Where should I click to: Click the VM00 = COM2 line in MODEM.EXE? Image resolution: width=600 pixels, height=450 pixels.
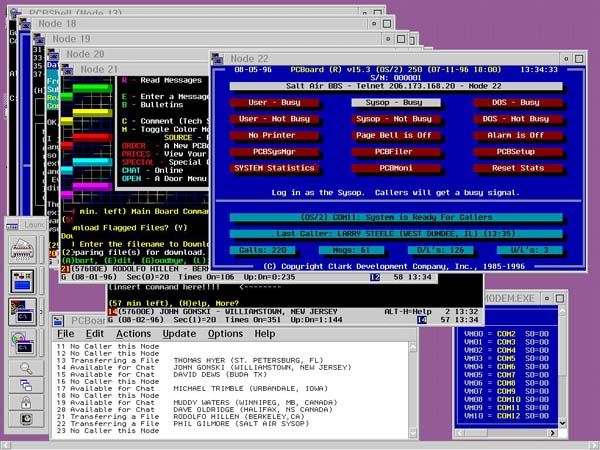(x=506, y=334)
